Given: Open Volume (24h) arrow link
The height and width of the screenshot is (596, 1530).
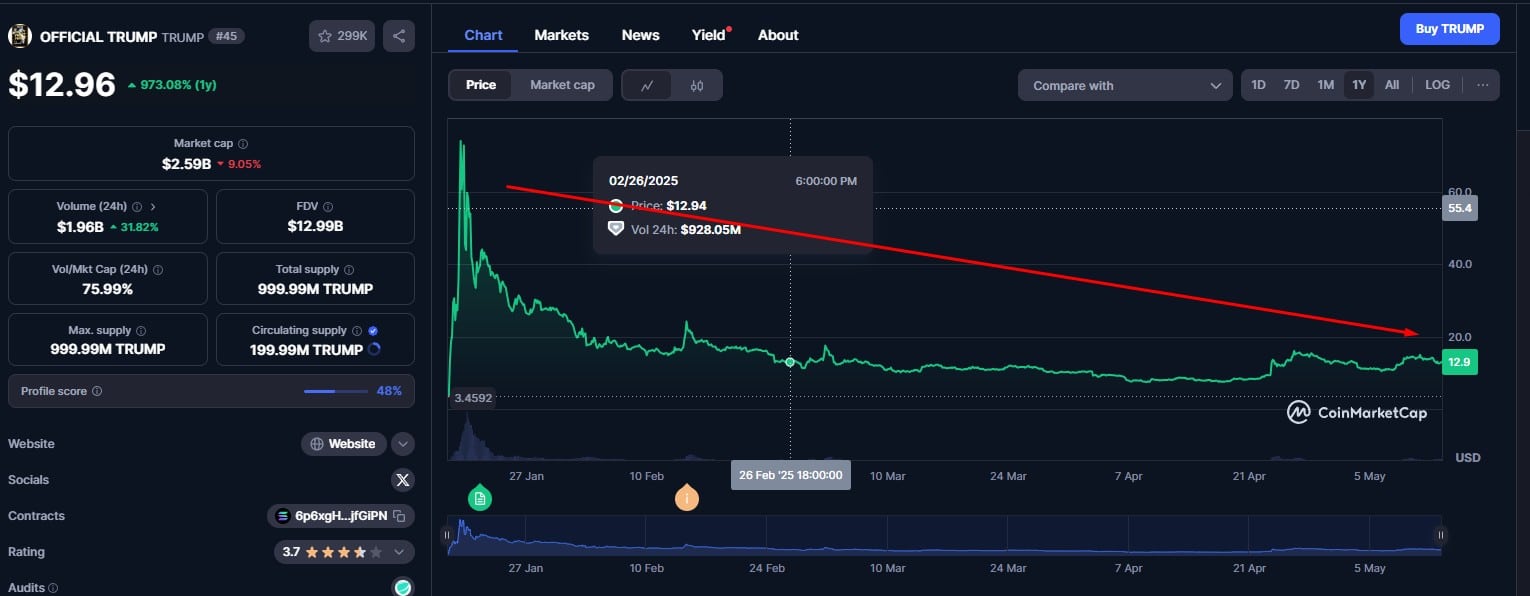Looking at the screenshot, I should (x=153, y=207).
